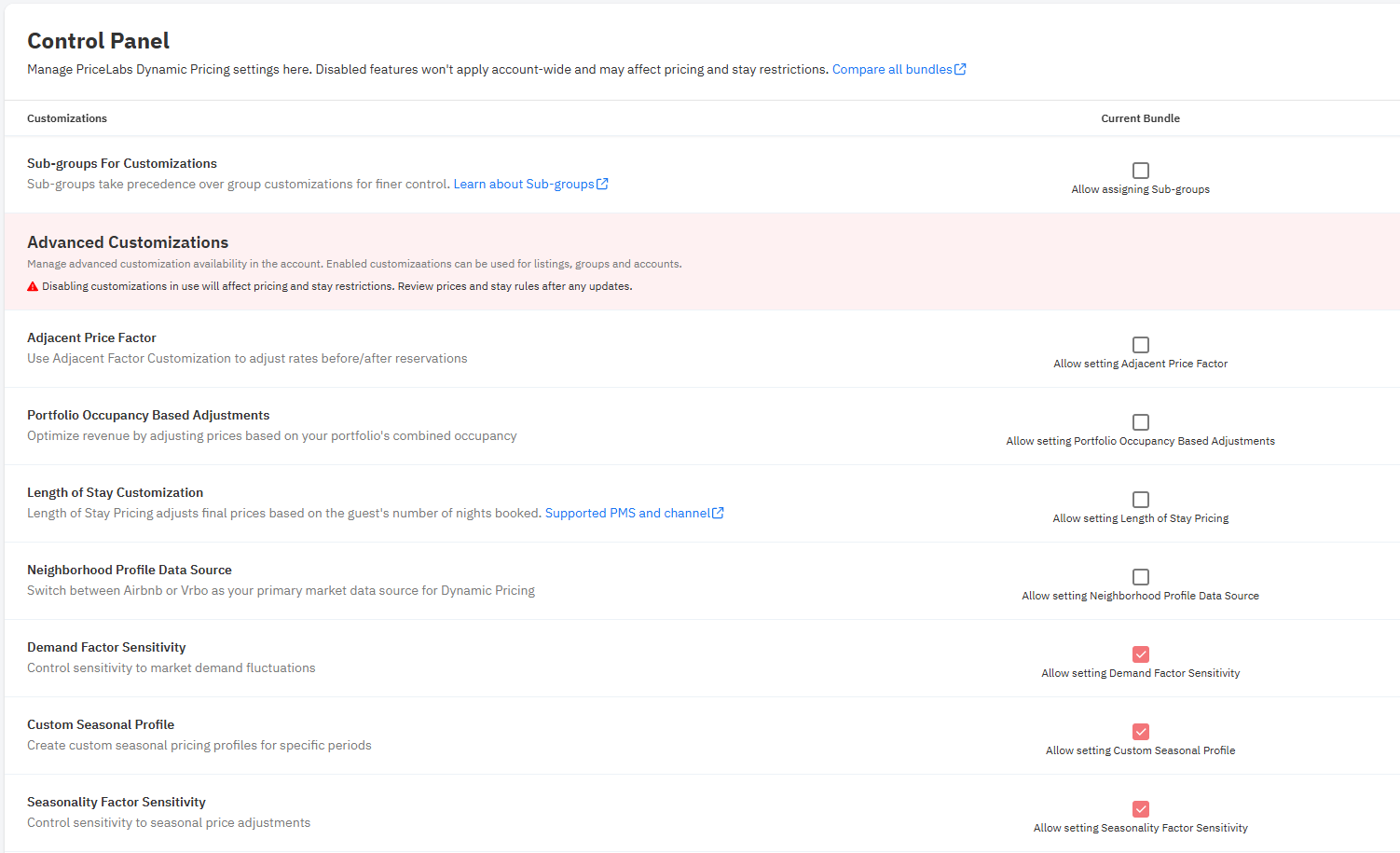Screen dimensions: 1400x853
Task: Uncheck the Demand Factor Sensitivity checkbox
Action: click(x=1140, y=654)
